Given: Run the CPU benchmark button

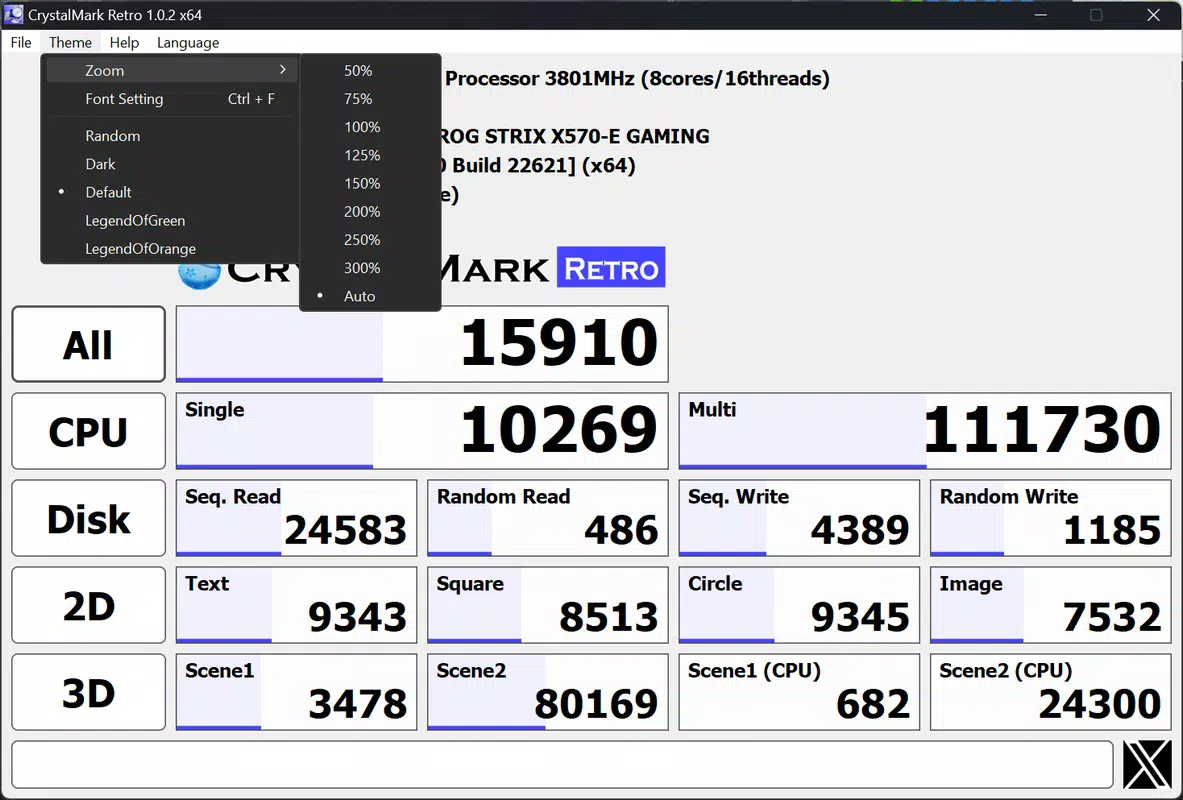Looking at the screenshot, I should 88,431.
